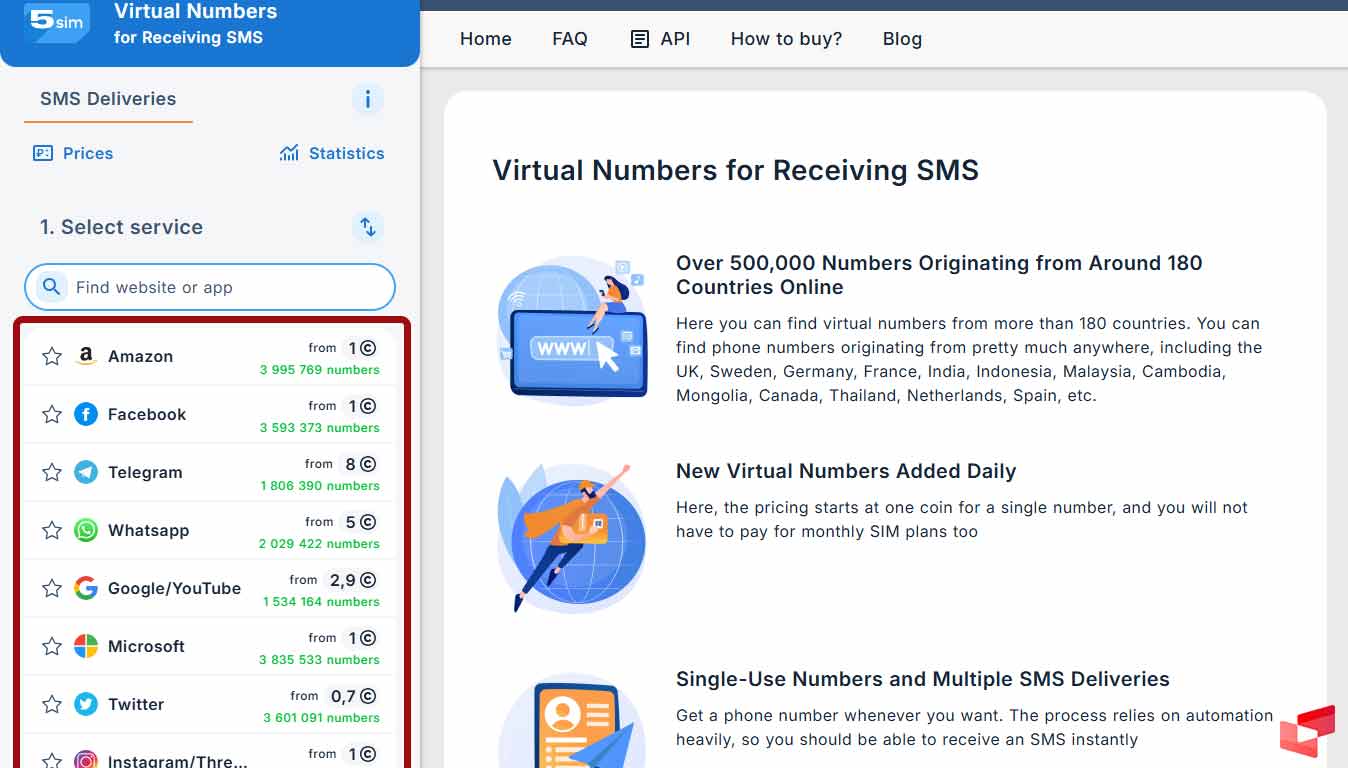Switch to the SMS Deliveries tab
This screenshot has width=1348, height=768.
click(108, 99)
